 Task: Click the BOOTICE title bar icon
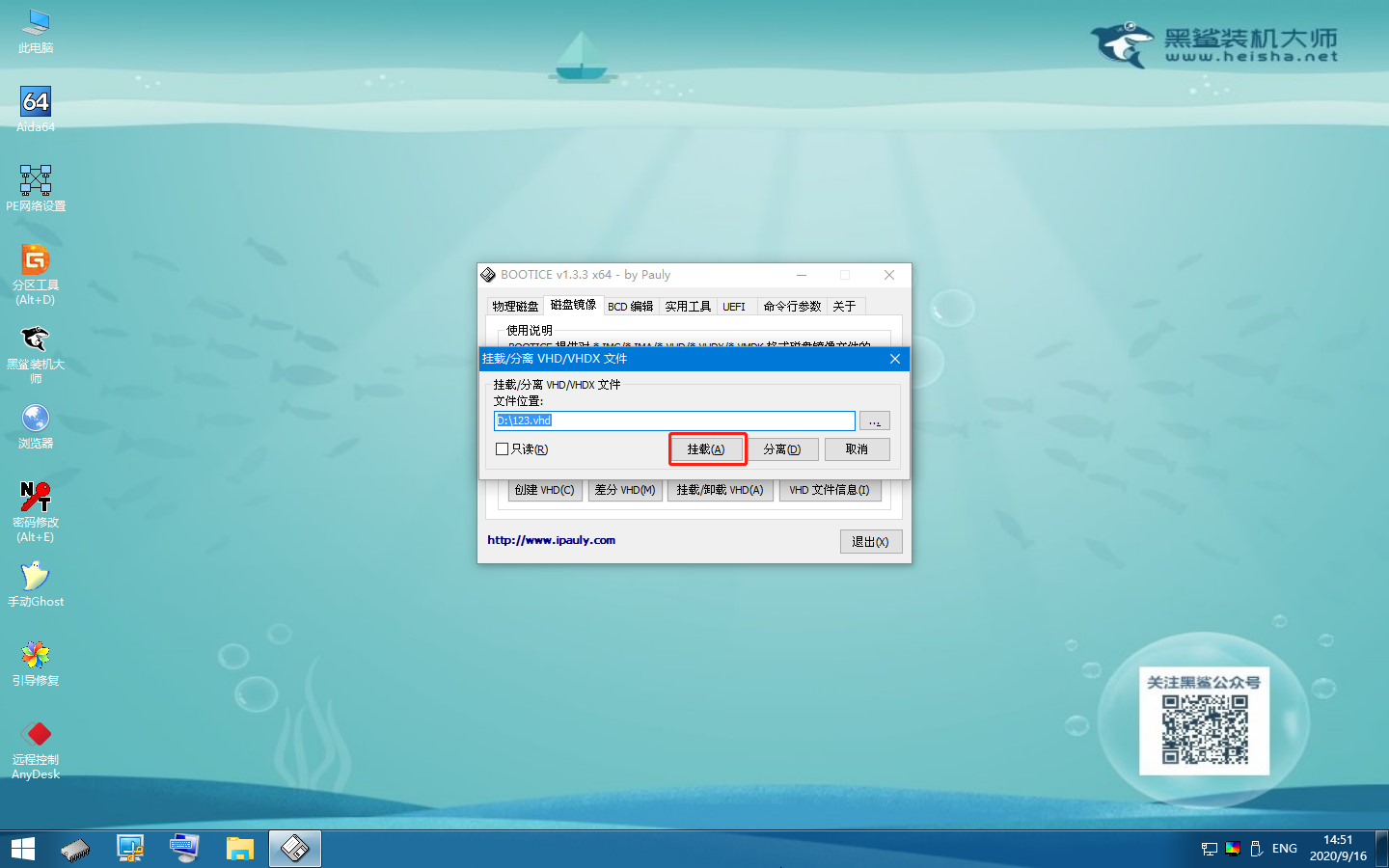coord(488,275)
